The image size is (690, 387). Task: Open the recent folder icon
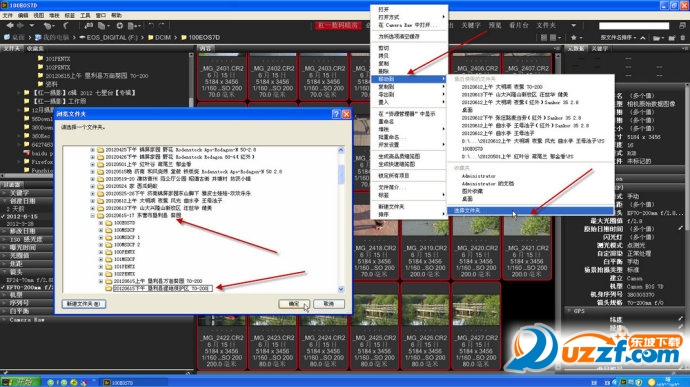(657, 38)
